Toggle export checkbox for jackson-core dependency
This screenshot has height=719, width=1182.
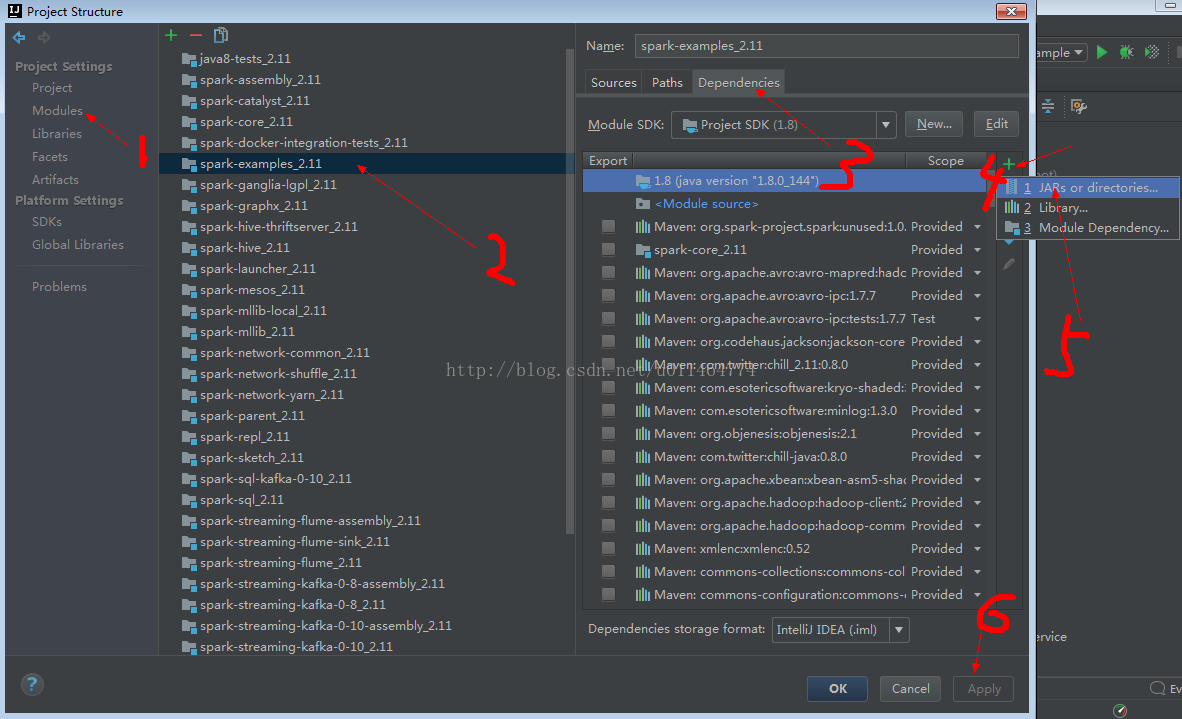point(608,341)
